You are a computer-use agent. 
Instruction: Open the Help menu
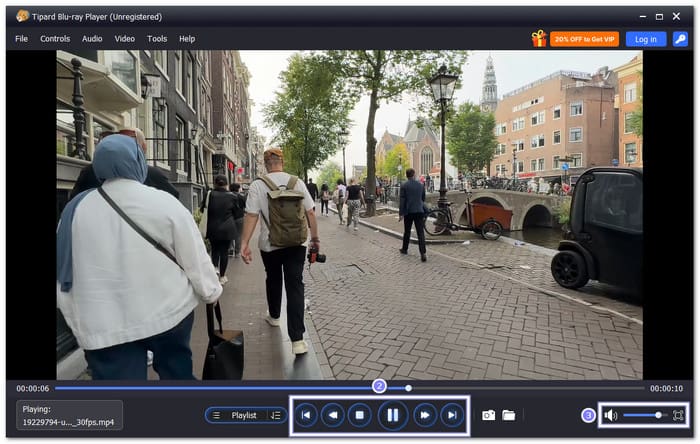coord(187,39)
